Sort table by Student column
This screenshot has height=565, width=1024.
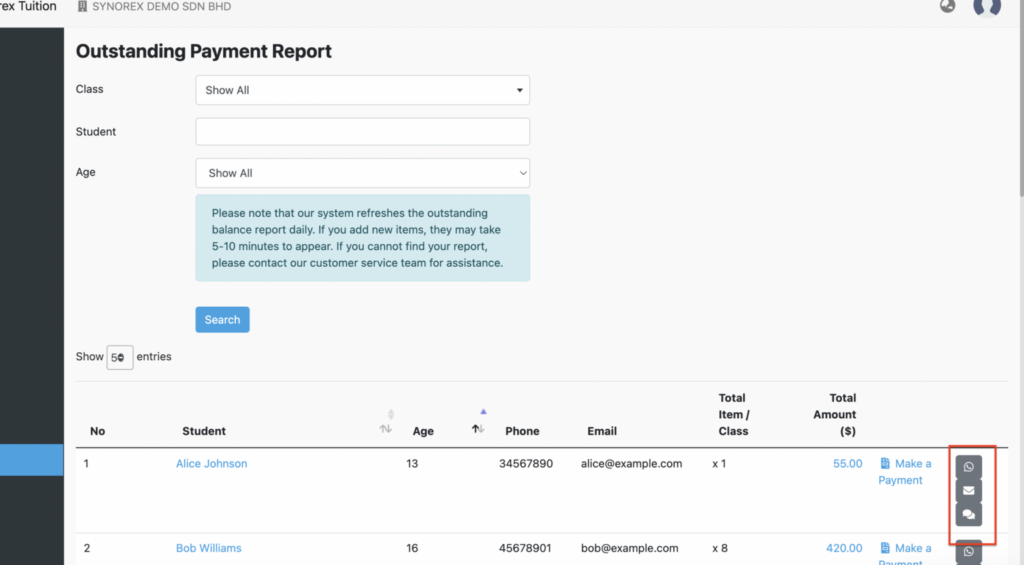coord(385,428)
